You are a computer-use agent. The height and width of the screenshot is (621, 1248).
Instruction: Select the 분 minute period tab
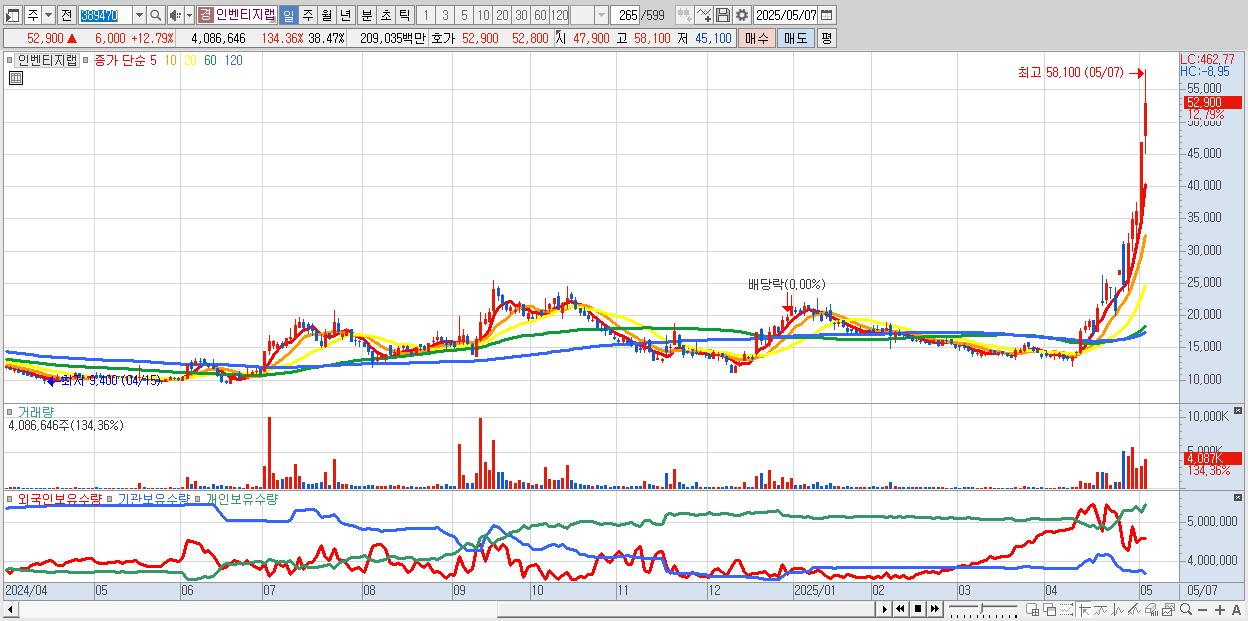coord(367,15)
